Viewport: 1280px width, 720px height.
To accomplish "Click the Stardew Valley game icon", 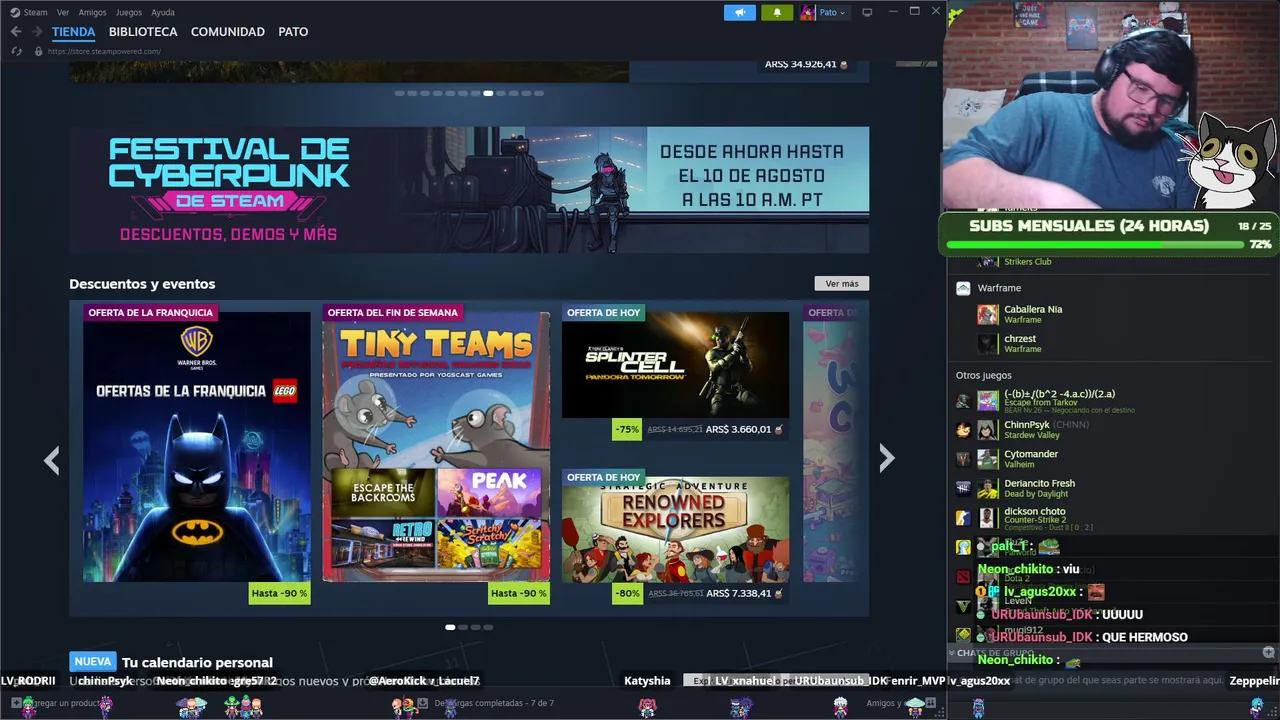I will (963, 430).
